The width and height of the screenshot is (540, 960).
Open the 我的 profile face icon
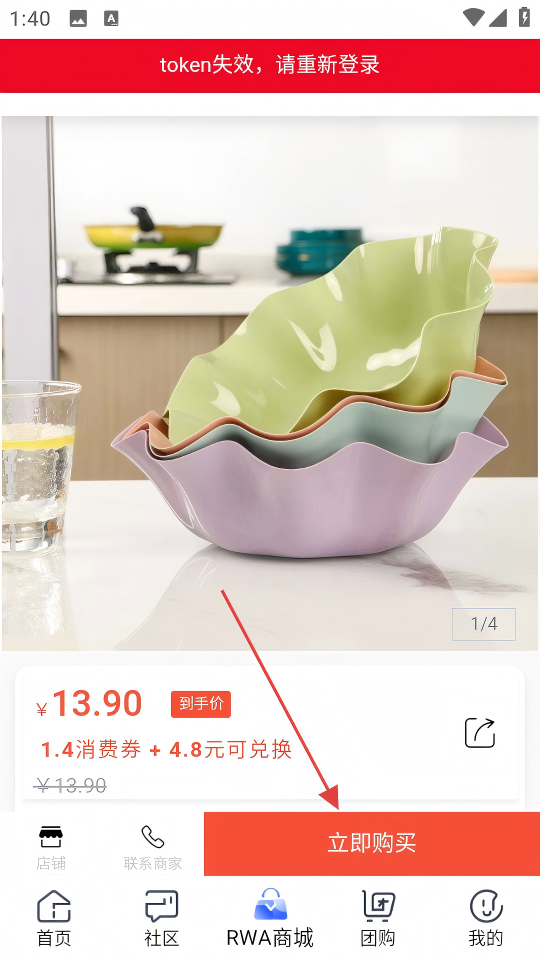coord(486,906)
